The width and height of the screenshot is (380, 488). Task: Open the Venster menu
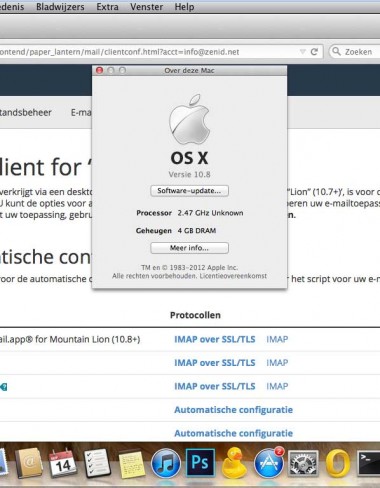coord(147,7)
